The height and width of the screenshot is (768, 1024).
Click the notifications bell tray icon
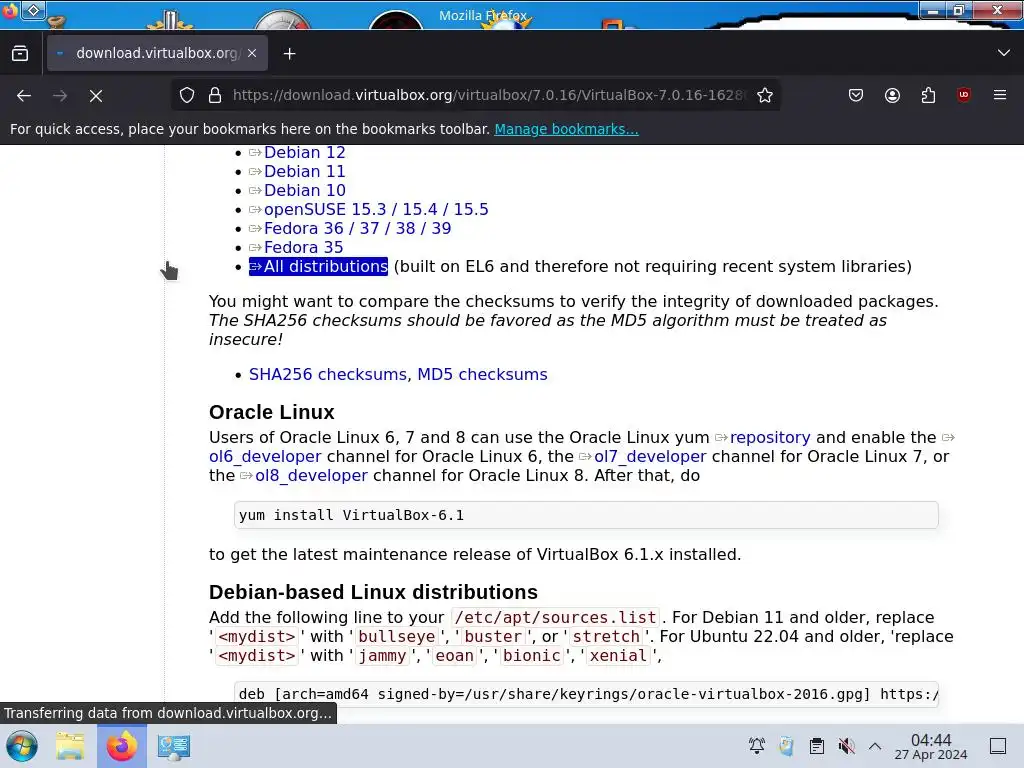click(757, 746)
